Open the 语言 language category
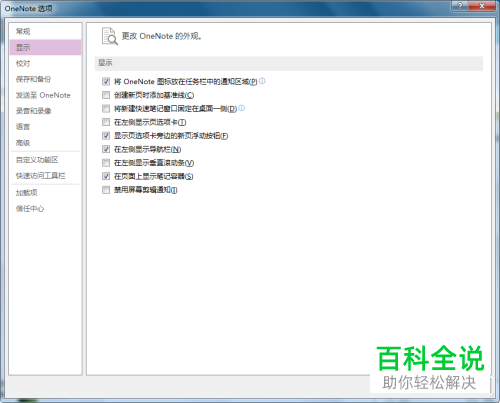500x403 pixels. coord(45,127)
